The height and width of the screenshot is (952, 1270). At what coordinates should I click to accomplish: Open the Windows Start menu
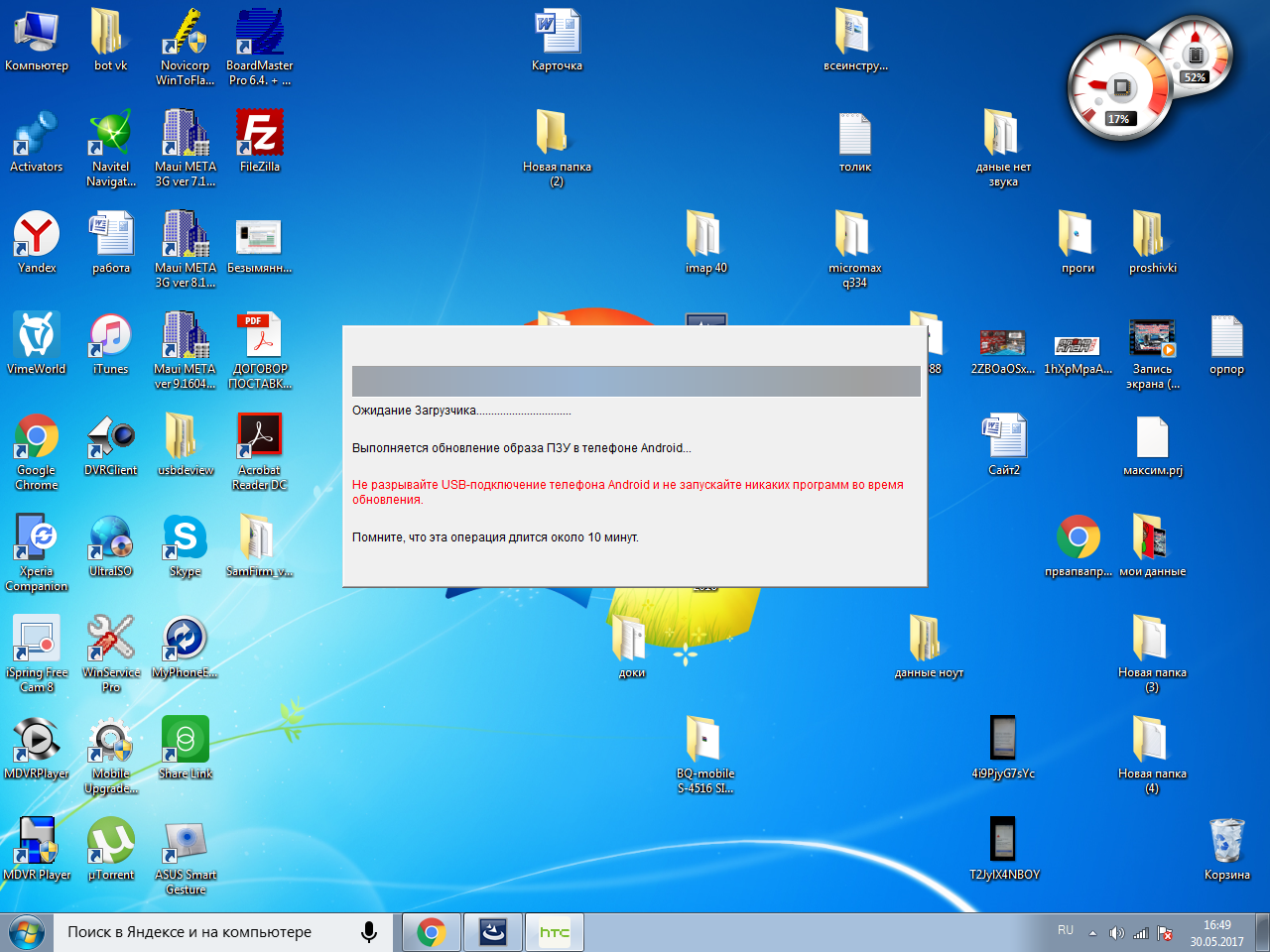point(27,933)
